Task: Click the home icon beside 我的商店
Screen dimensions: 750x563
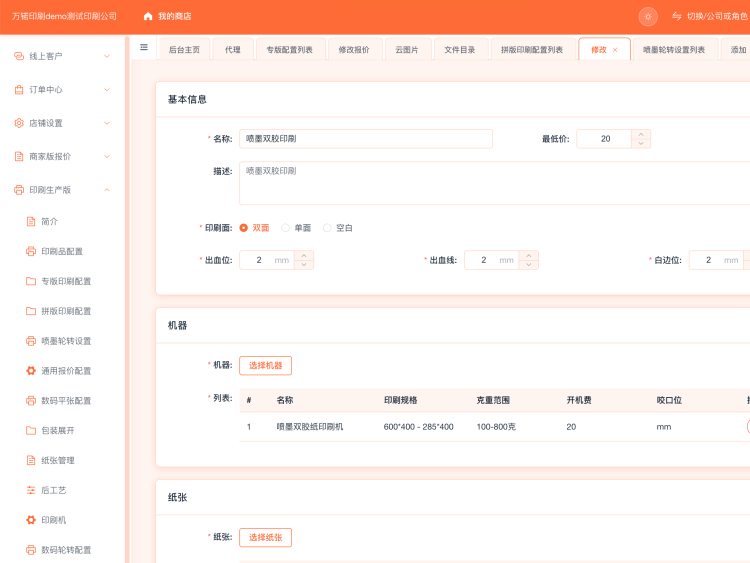Action: coord(148,16)
